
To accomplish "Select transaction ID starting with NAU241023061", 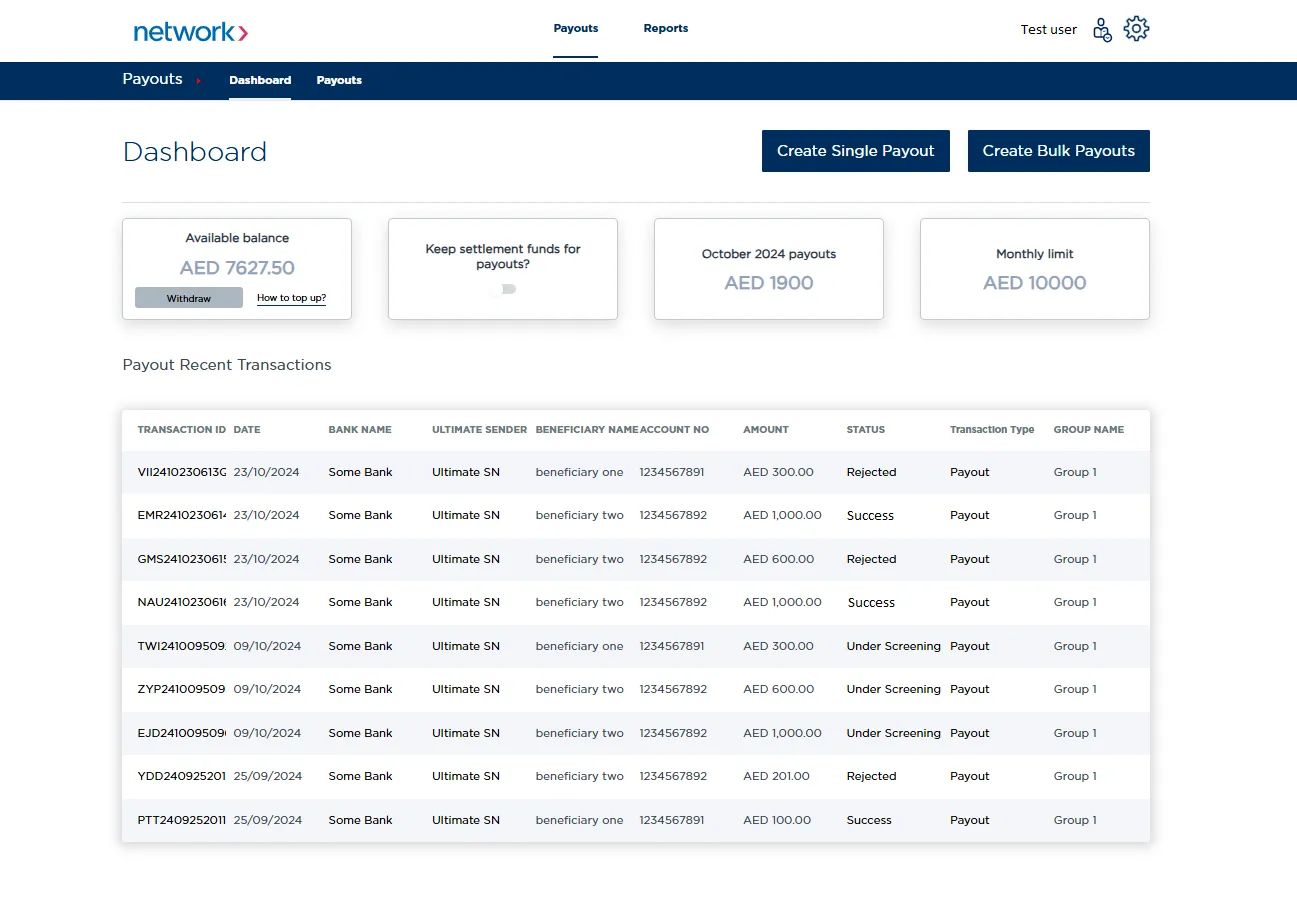I will 182,602.
